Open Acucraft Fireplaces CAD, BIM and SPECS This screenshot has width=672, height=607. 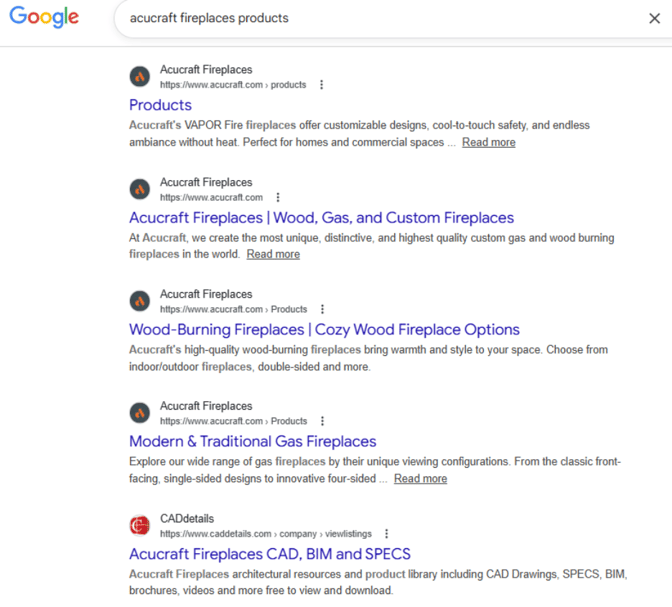[269, 553]
